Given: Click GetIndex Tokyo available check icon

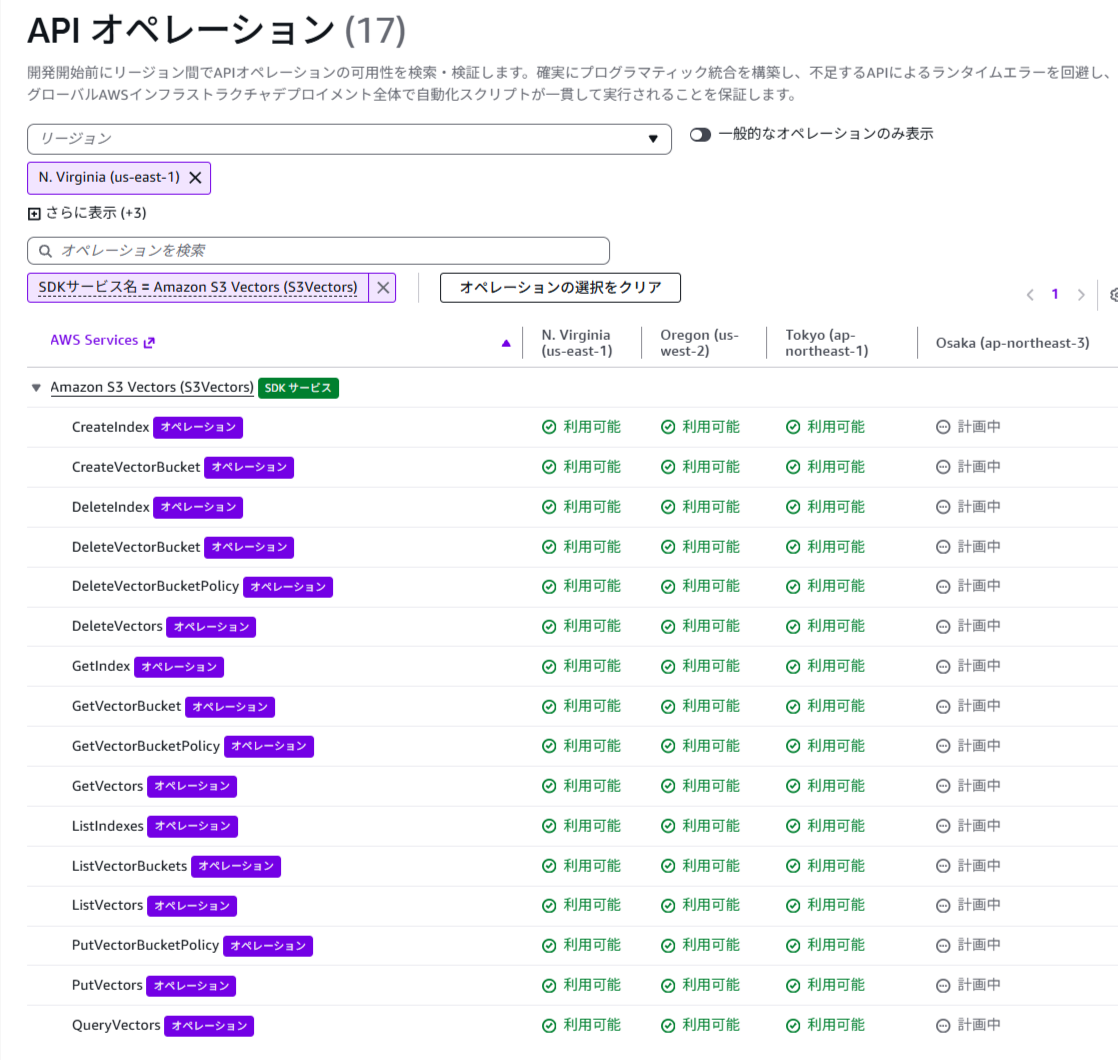Looking at the screenshot, I should point(793,667).
